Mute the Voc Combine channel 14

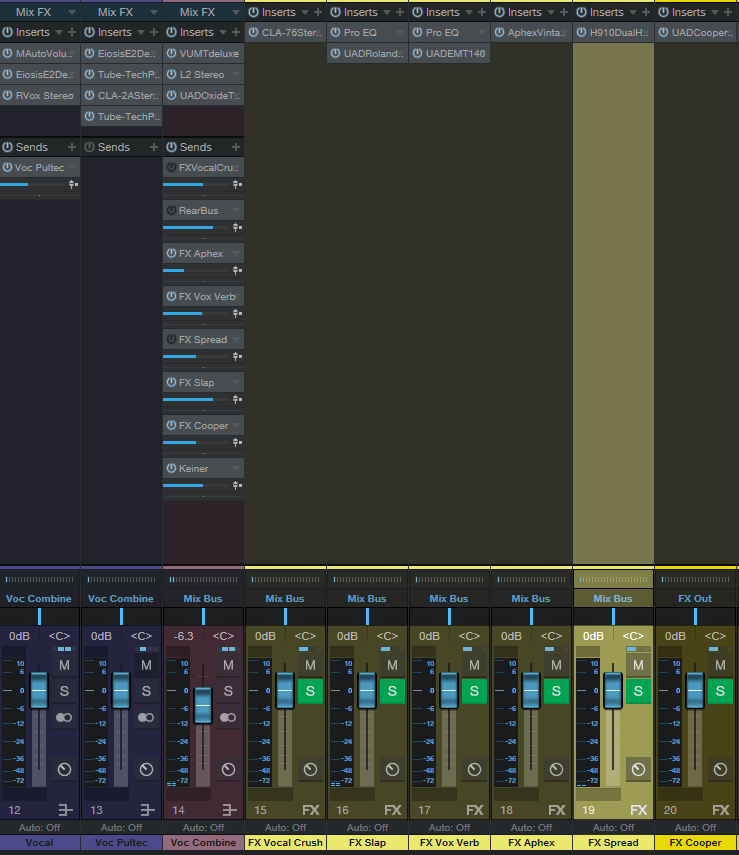tap(228, 665)
